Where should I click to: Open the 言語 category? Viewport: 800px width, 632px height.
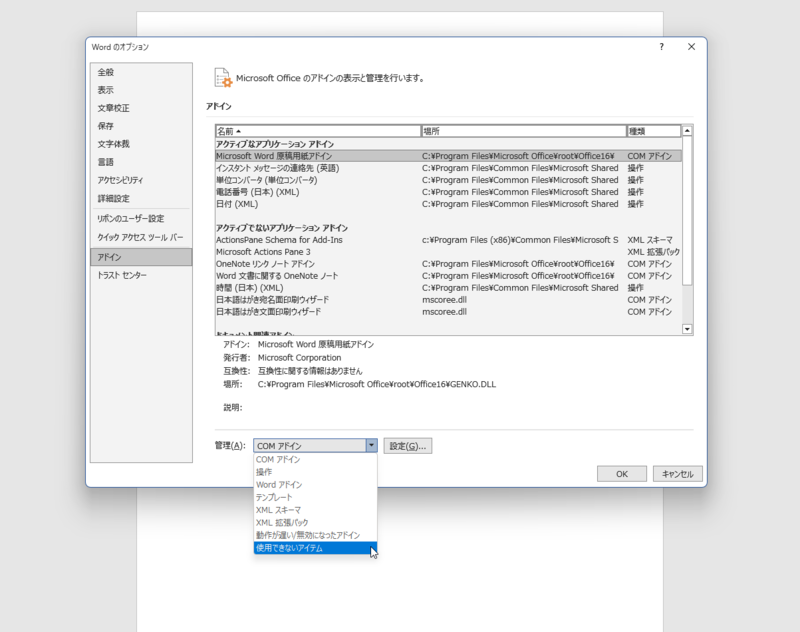(x=141, y=162)
